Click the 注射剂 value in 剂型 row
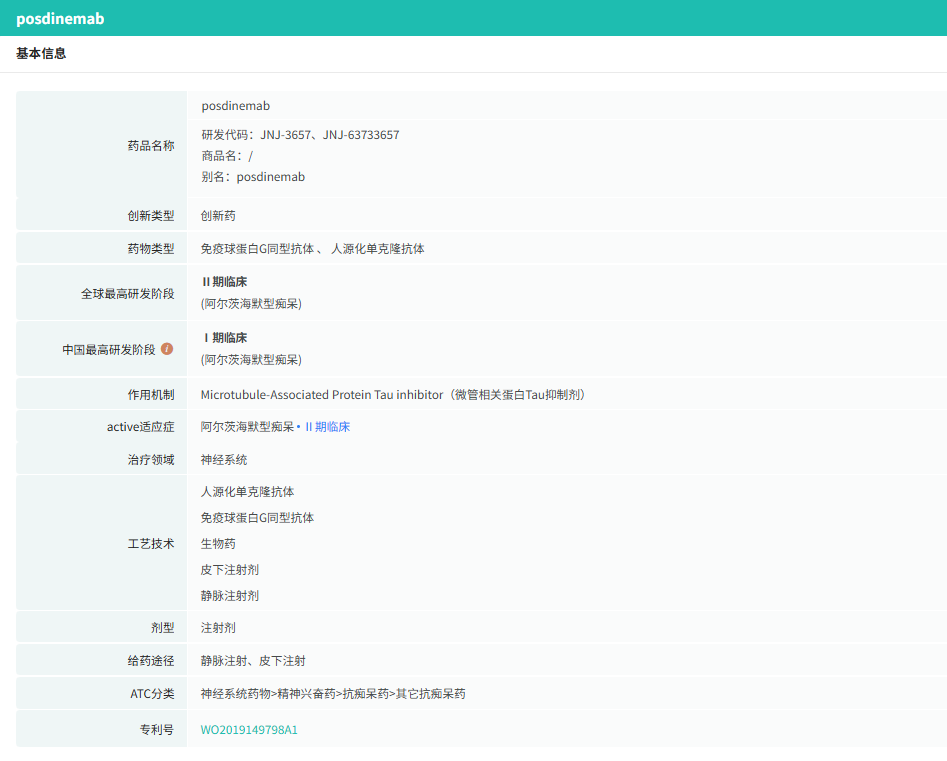 pos(218,628)
